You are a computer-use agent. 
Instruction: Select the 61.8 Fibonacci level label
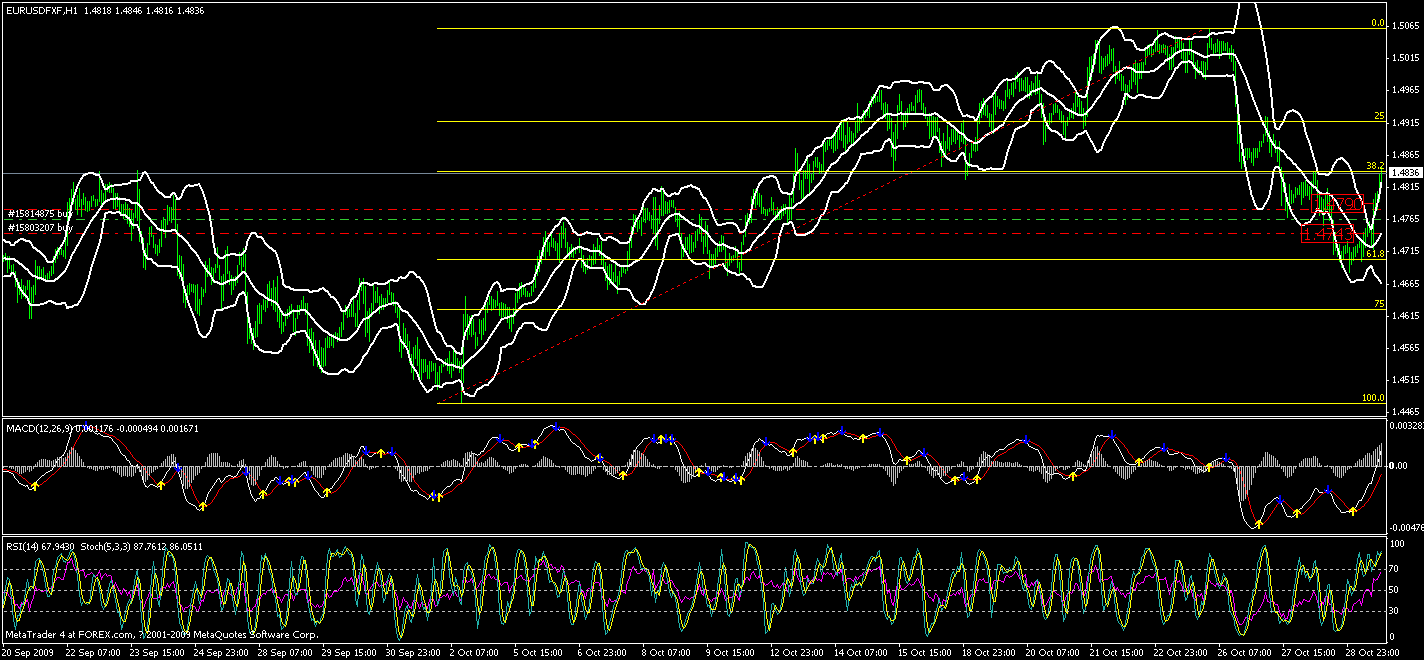(x=1374, y=254)
